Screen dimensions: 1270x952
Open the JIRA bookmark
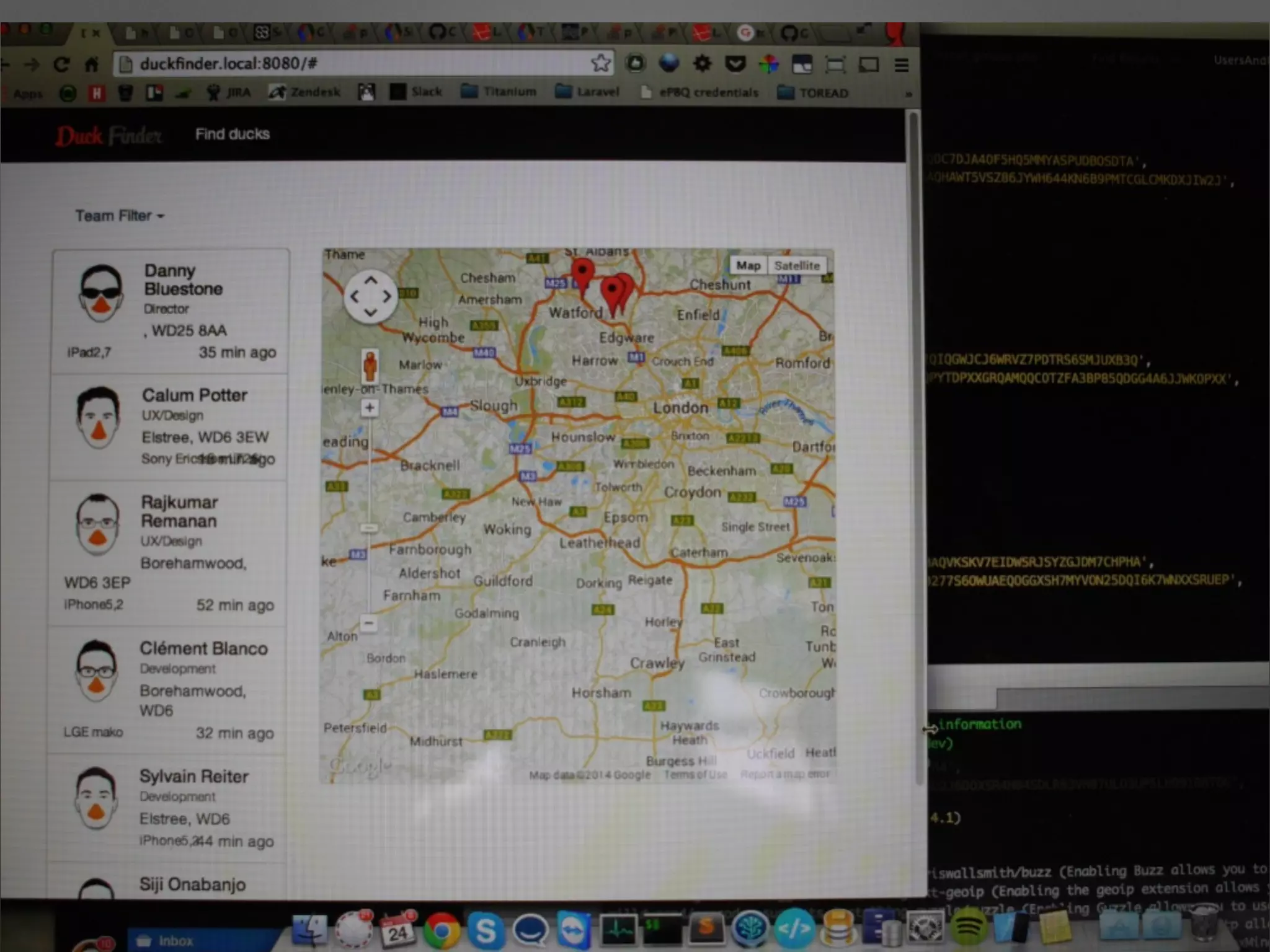pos(228,93)
